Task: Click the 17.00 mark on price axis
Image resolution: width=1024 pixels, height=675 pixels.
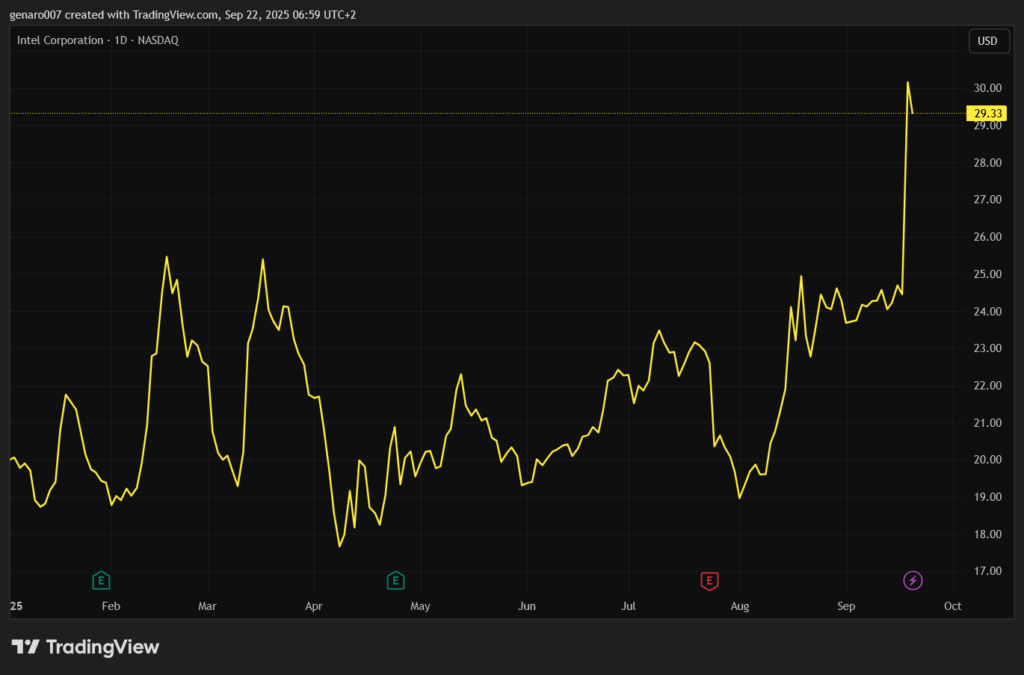Action: [x=987, y=572]
